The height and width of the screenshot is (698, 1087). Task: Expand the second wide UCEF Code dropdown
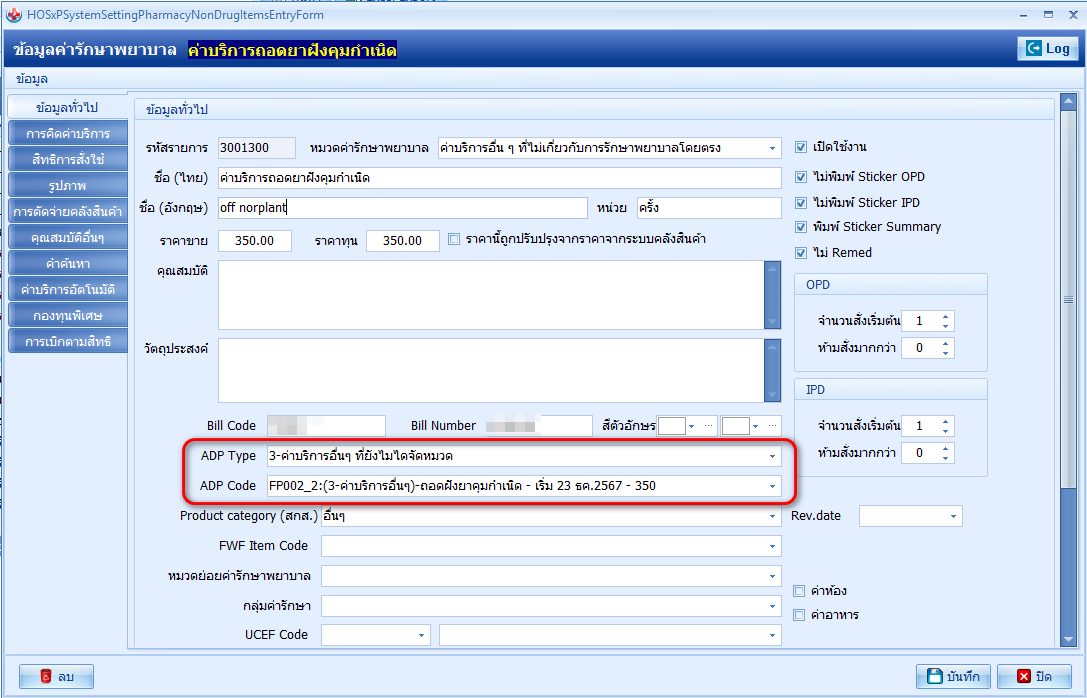point(772,635)
